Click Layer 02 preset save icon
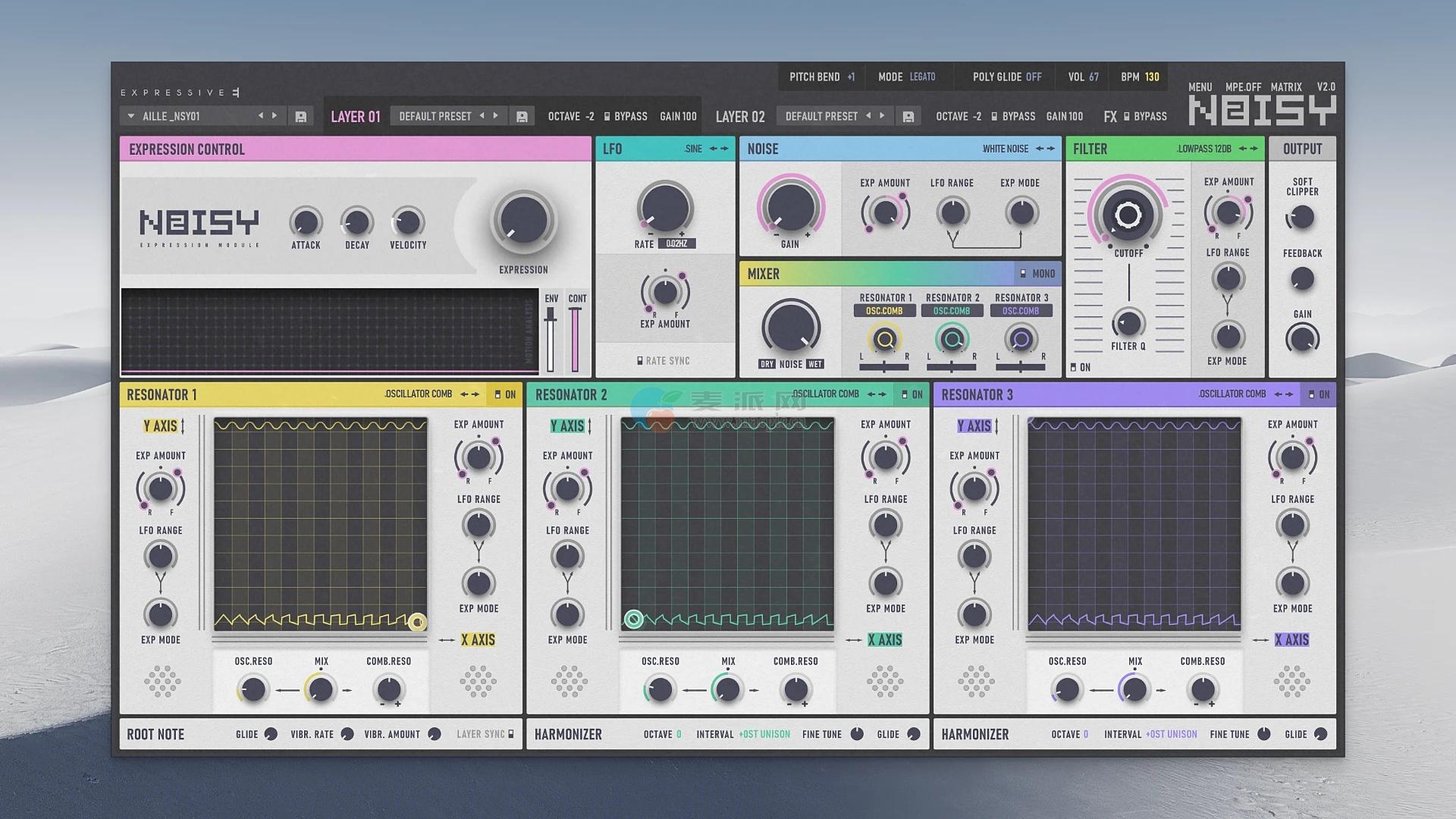The image size is (1456, 819). pos(908,117)
